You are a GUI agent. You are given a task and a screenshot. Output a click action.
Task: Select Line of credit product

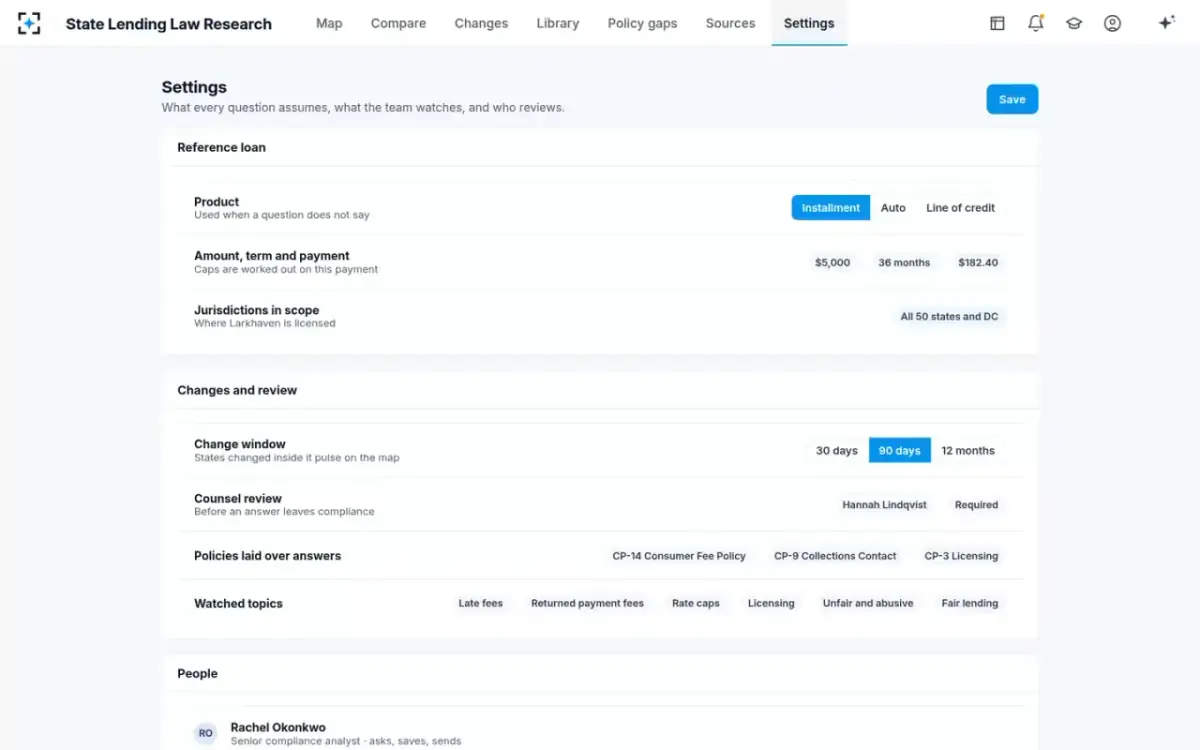[960, 208]
